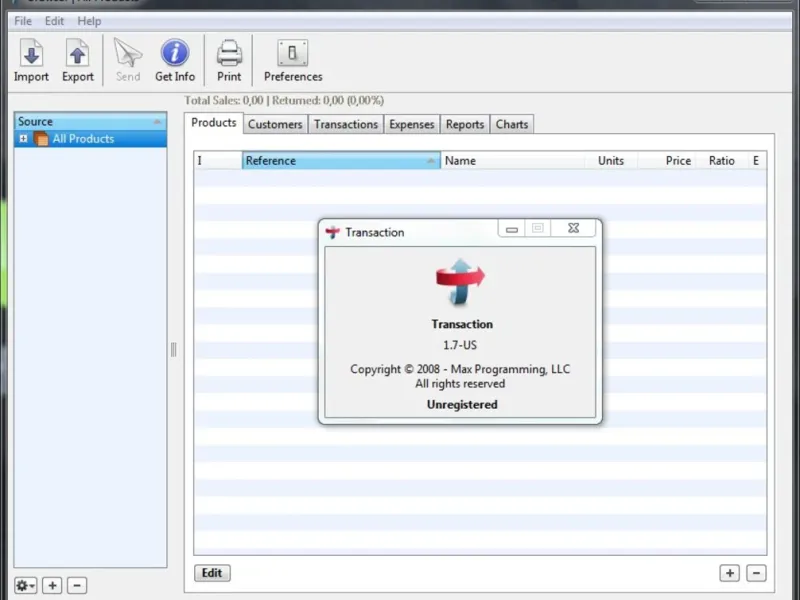The width and height of the screenshot is (800, 600).
Task: Sort by the Reference column header
Action: point(341,161)
